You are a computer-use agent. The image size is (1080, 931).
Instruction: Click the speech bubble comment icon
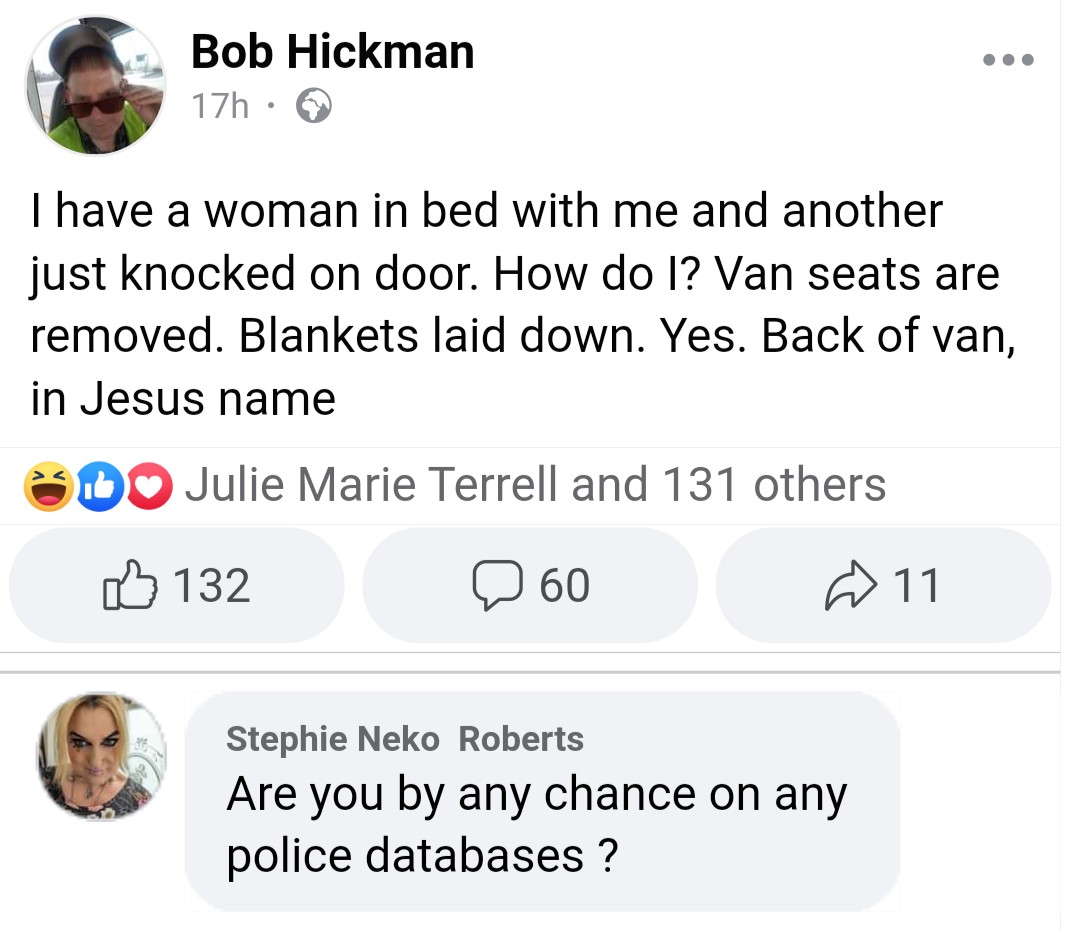[x=492, y=586]
